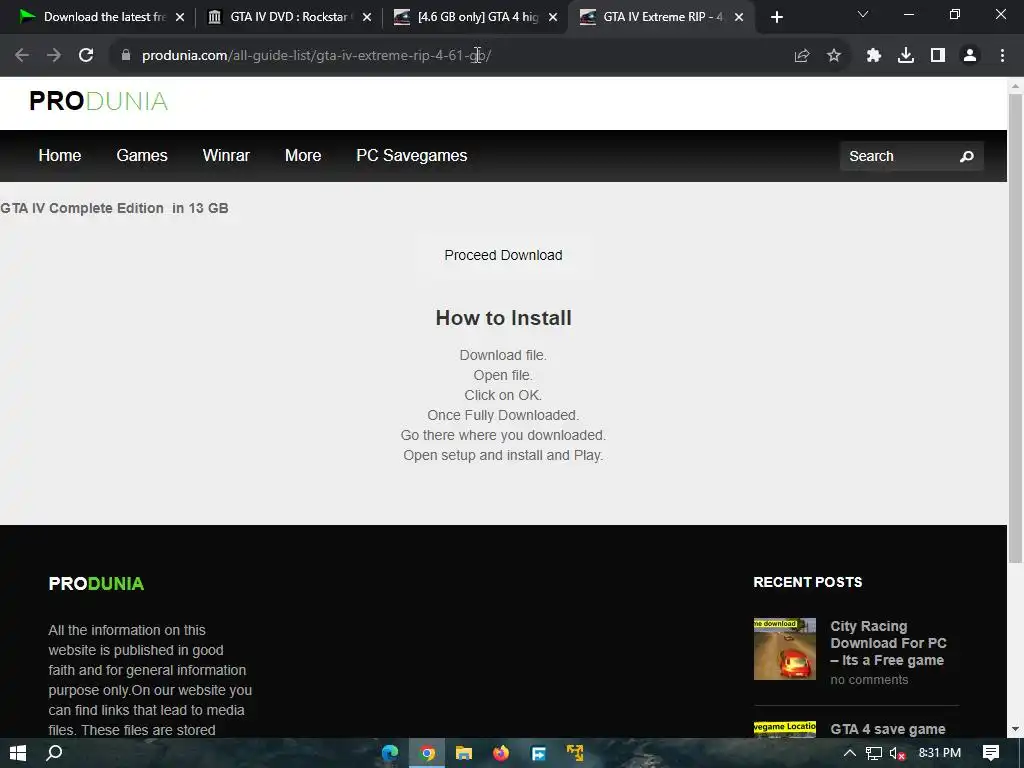Click the Proceed Download button
This screenshot has height=768, width=1024.
[504, 255]
